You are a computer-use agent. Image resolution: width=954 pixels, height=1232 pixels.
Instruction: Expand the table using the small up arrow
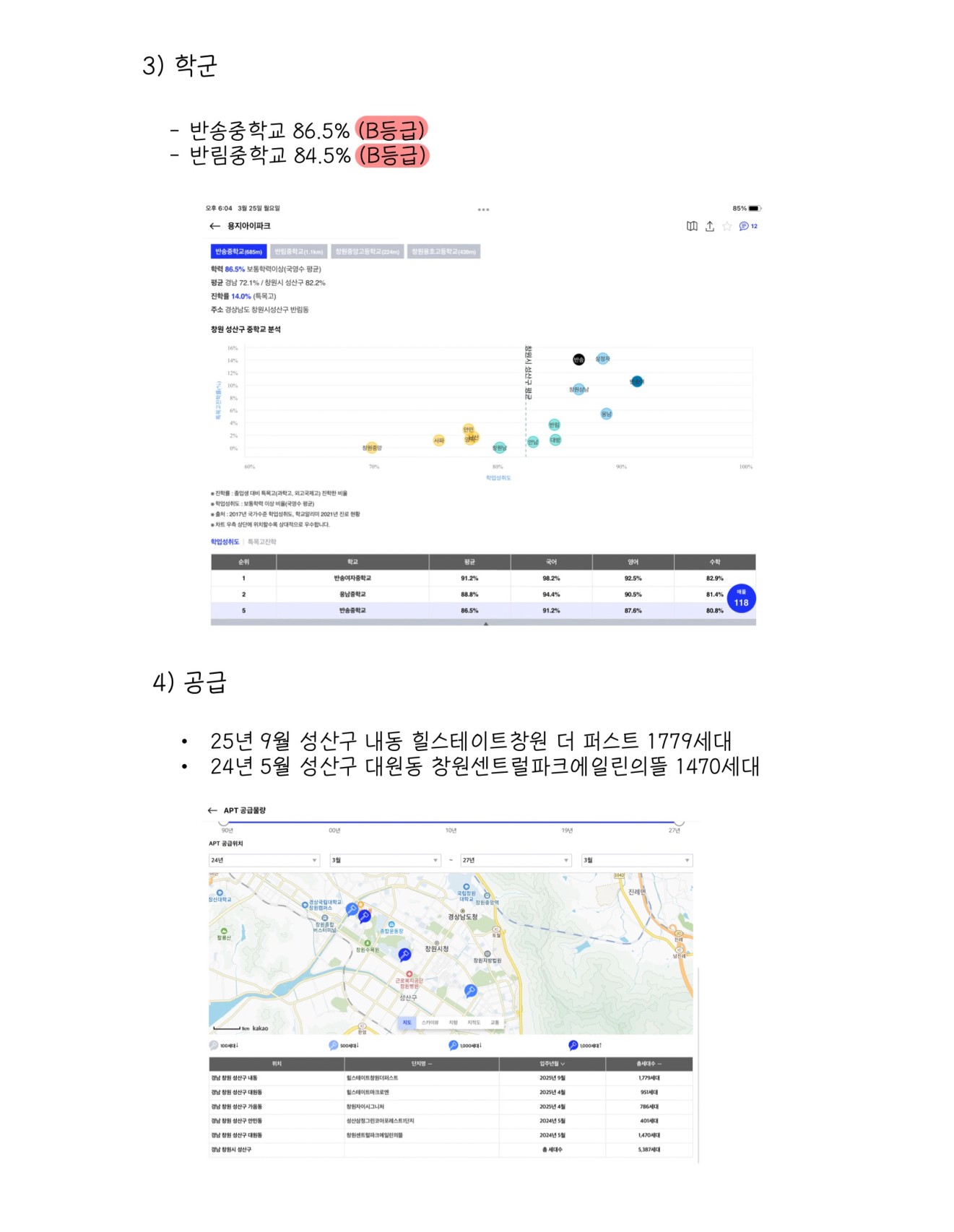[486, 622]
